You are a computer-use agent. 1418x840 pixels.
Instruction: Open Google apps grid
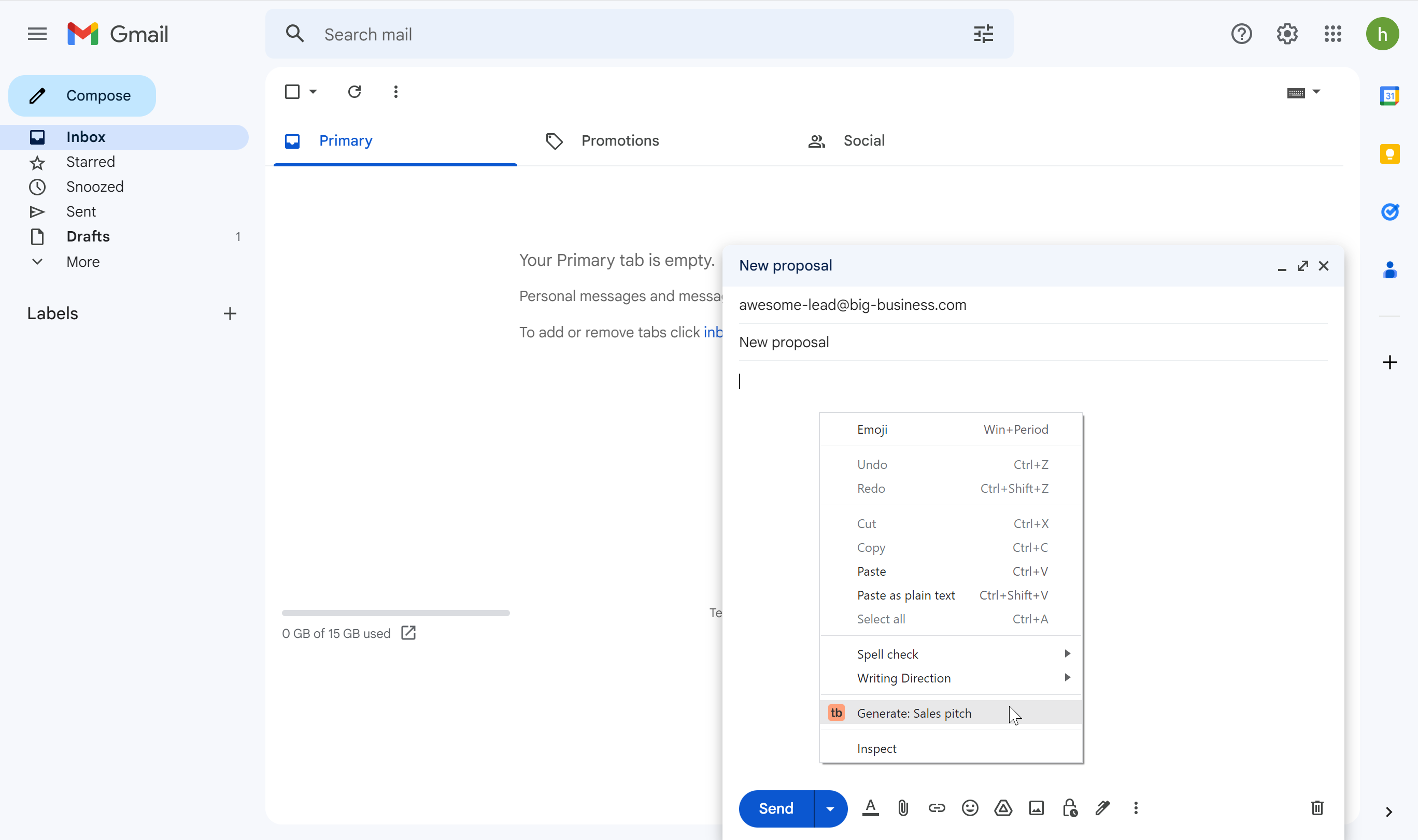[1332, 34]
